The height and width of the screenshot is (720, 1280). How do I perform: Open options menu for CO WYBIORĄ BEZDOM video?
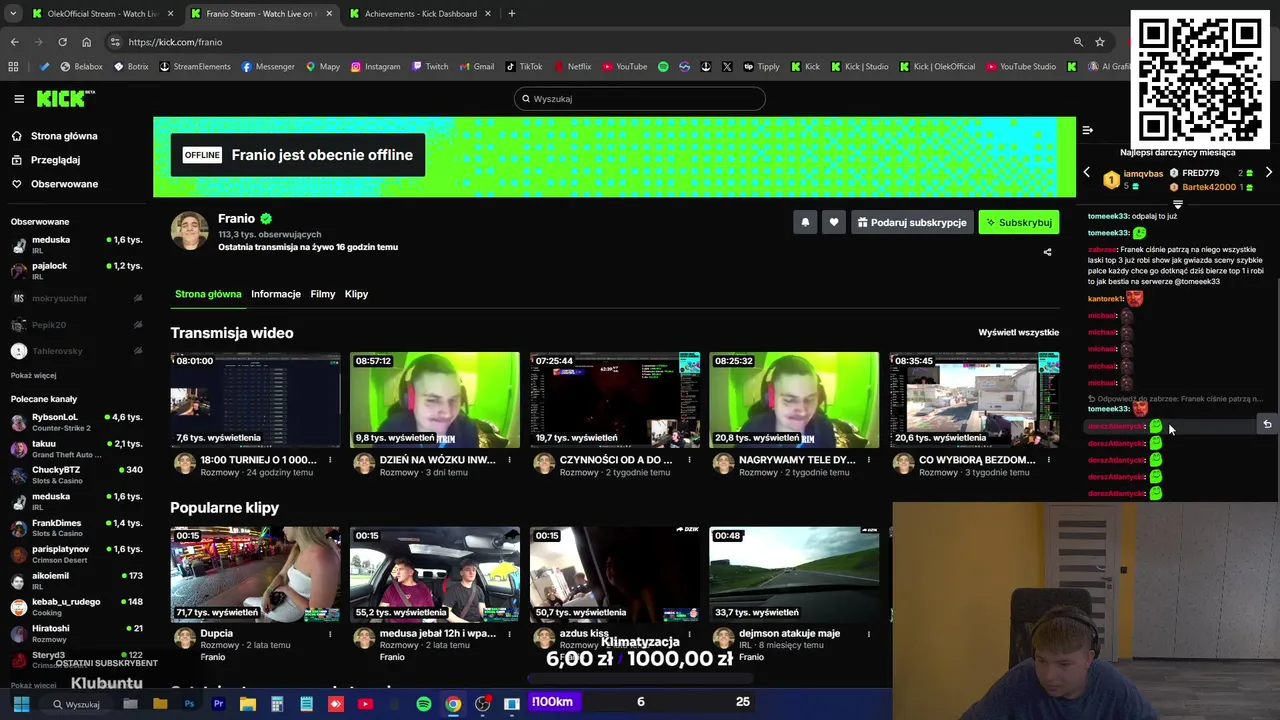tap(1048, 460)
